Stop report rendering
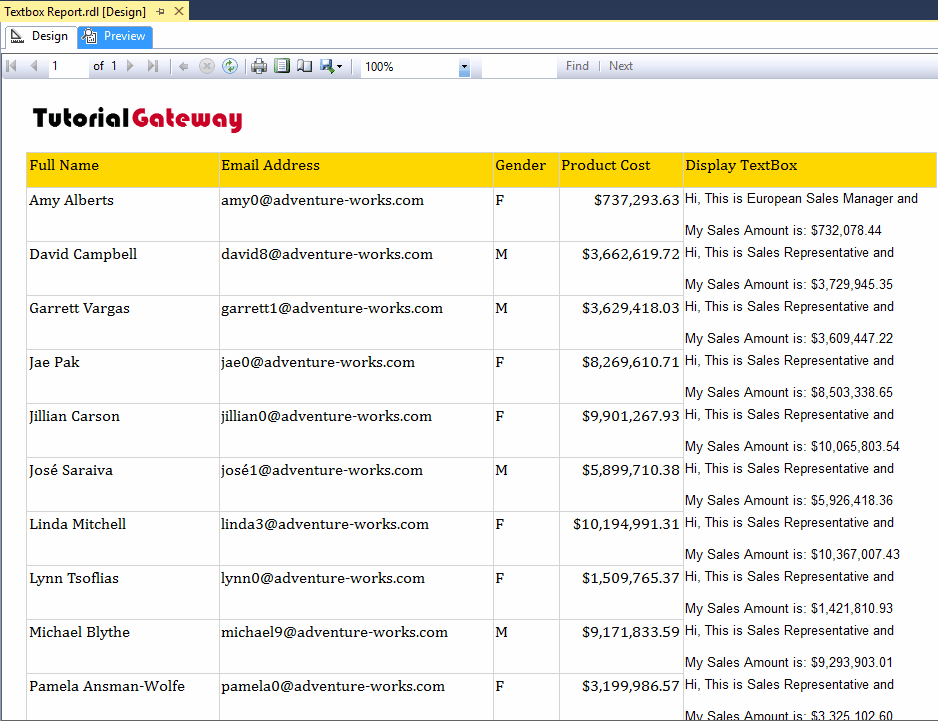This screenshot has width=938, height=721. (x=207, y=66)
